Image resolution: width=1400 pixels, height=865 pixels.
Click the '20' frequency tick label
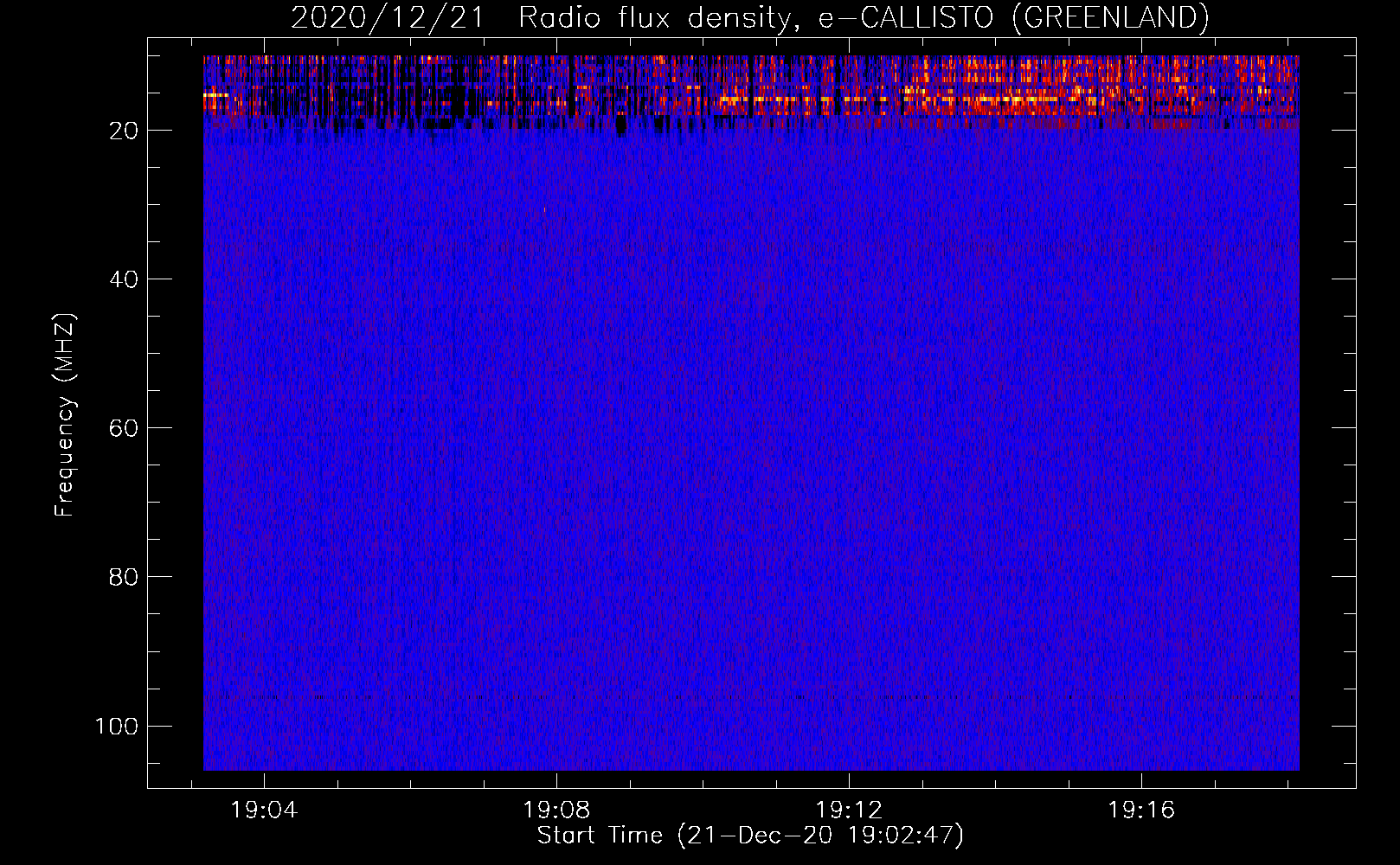click(x=124, y=131)
